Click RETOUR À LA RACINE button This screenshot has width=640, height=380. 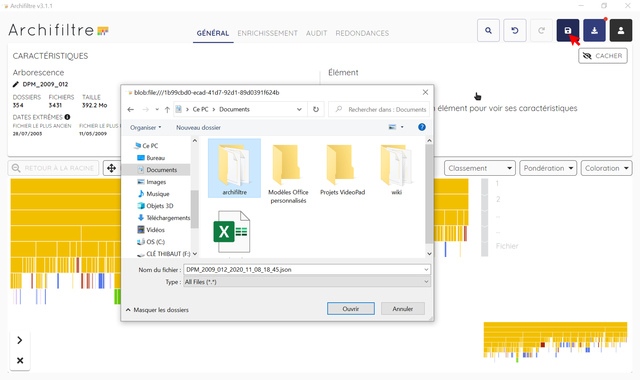point(53,168)
